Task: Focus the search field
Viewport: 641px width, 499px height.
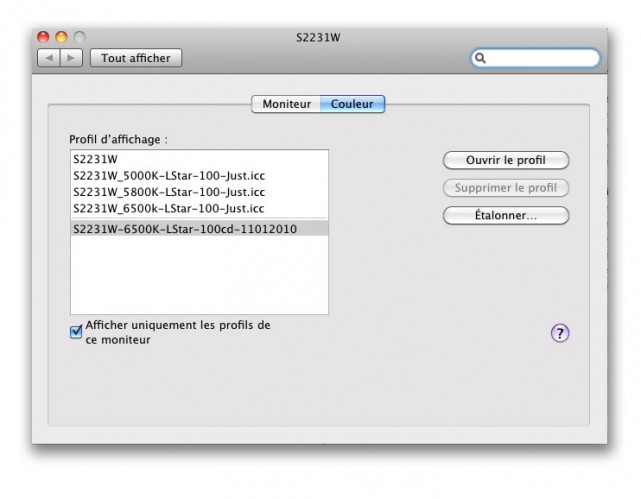Action: coord(535,58)
